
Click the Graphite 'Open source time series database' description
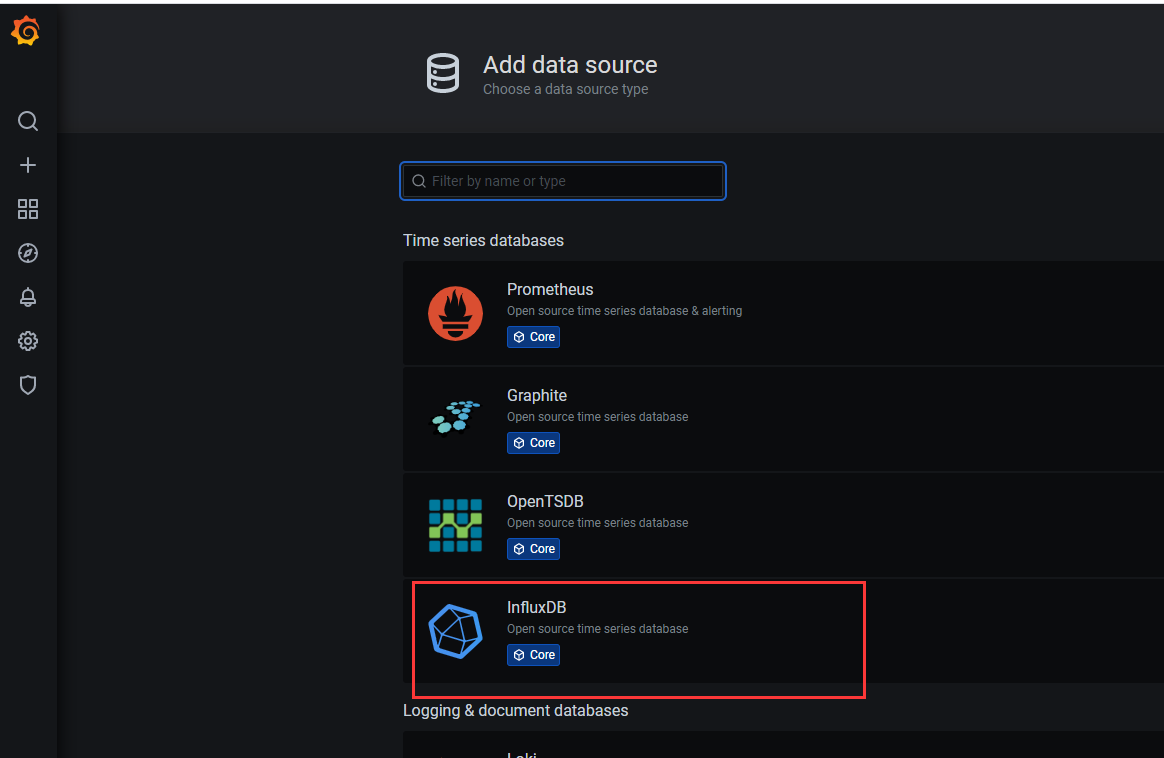pos(598,417)
